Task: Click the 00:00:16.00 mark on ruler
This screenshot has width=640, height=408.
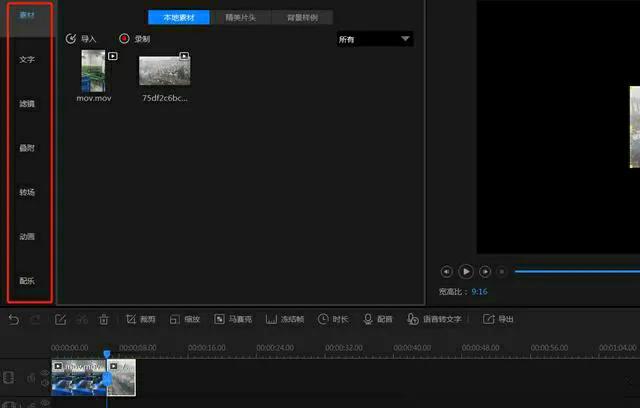Action: point(207,348)
